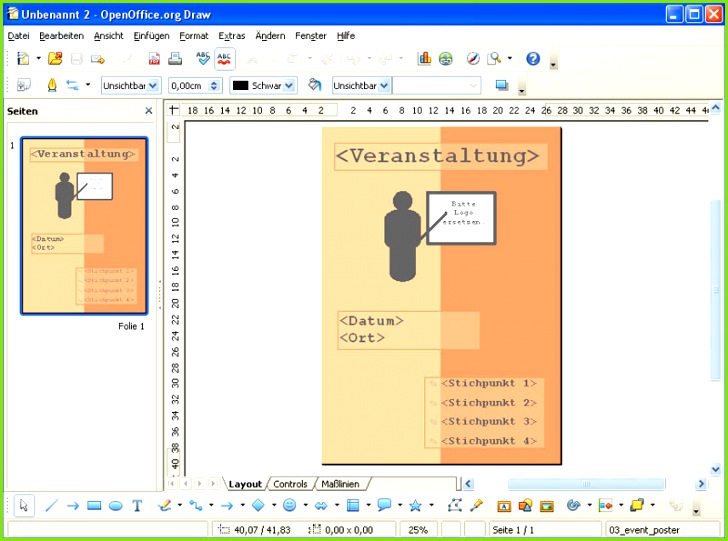The height and width of the screenshot is (541, 728).
Task: Select the Line with arrow tool
Action: point(73,505)
